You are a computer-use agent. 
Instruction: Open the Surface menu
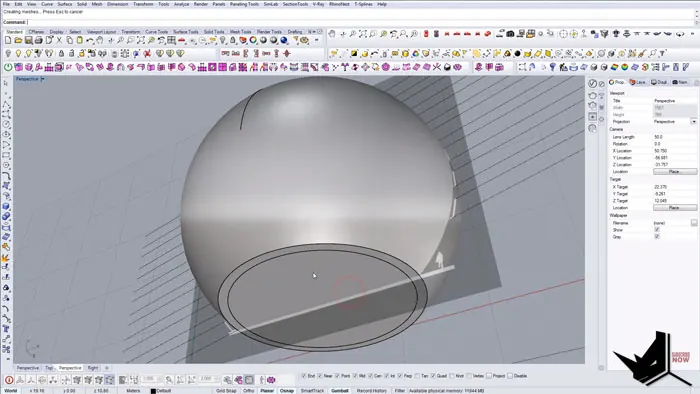coord(64,4)
